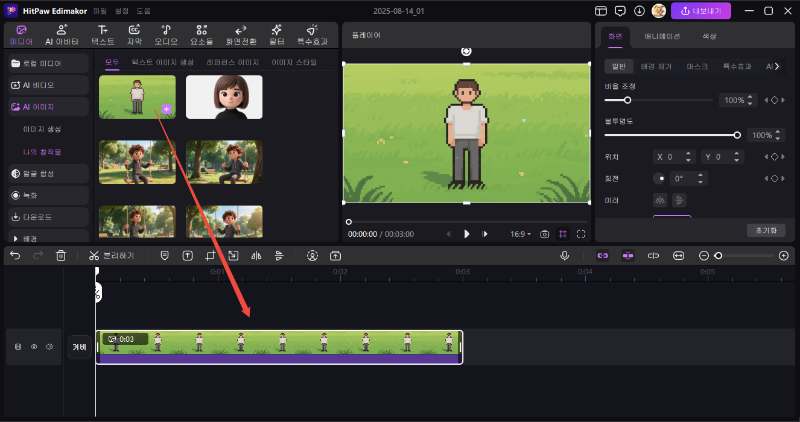This screenshot has height=422, width=800.
Task: Click the track cover (커버) button
Action: pos(79,347)
